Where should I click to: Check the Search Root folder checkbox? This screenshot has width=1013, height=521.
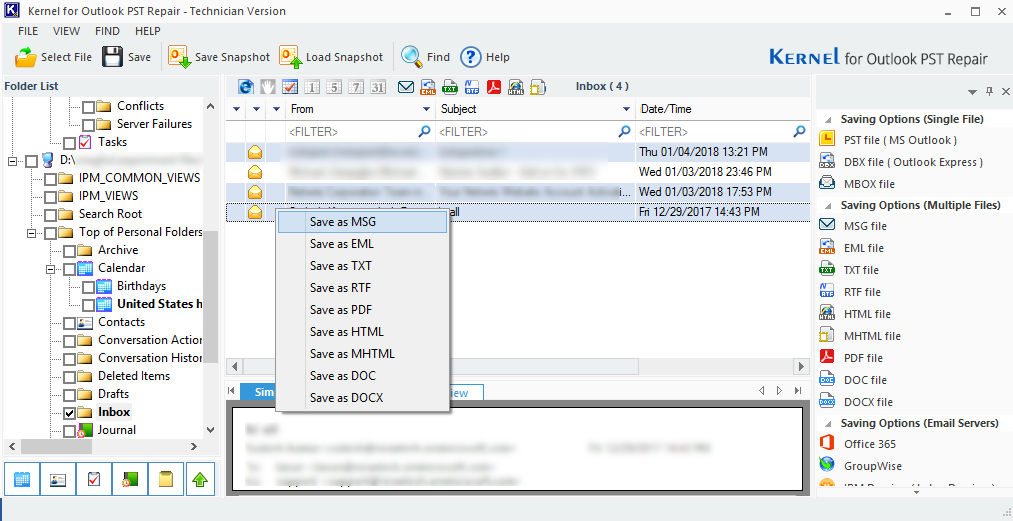[50, 215]
